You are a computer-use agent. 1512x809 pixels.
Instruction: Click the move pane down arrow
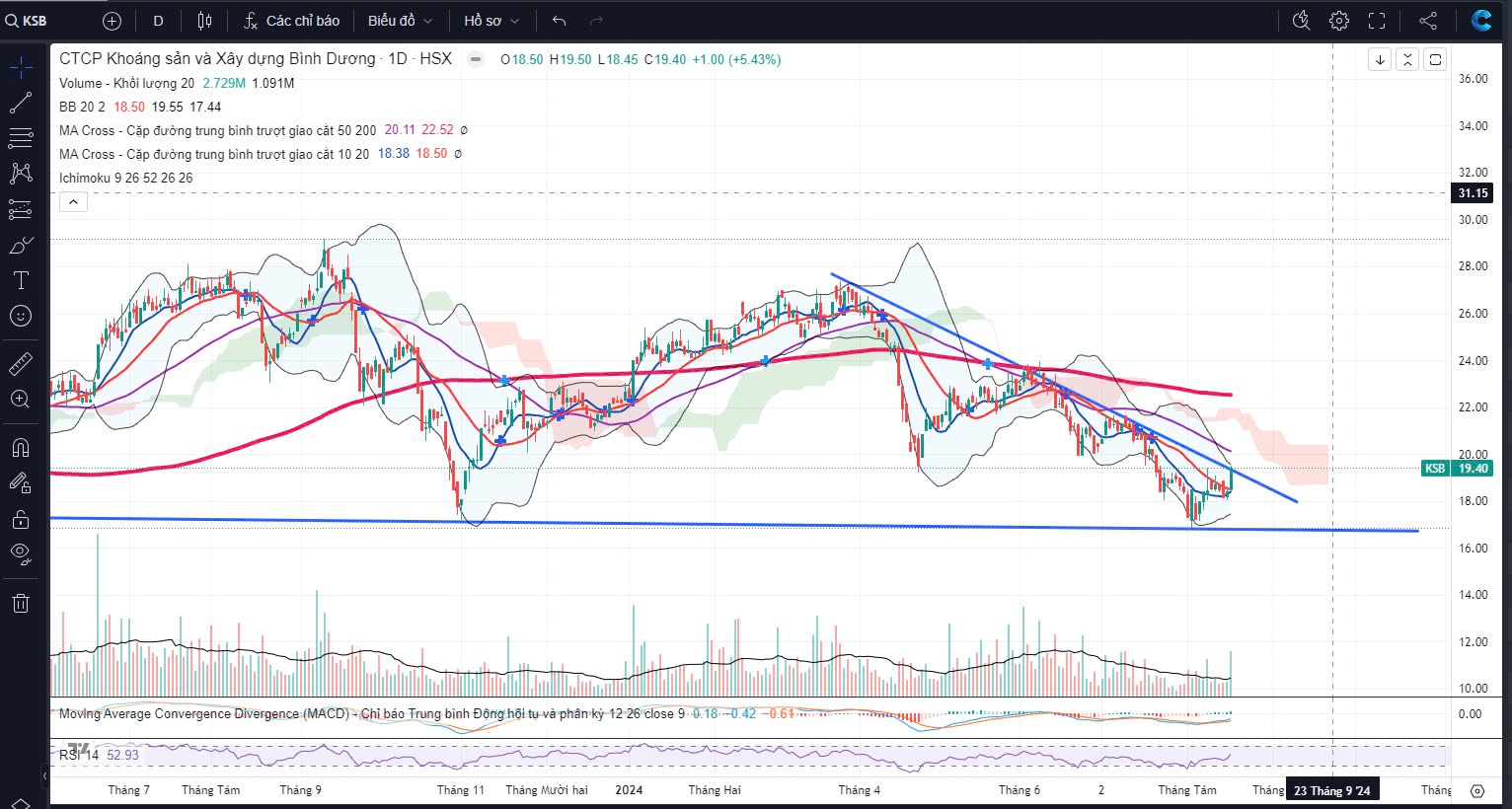pos(1380,59)
